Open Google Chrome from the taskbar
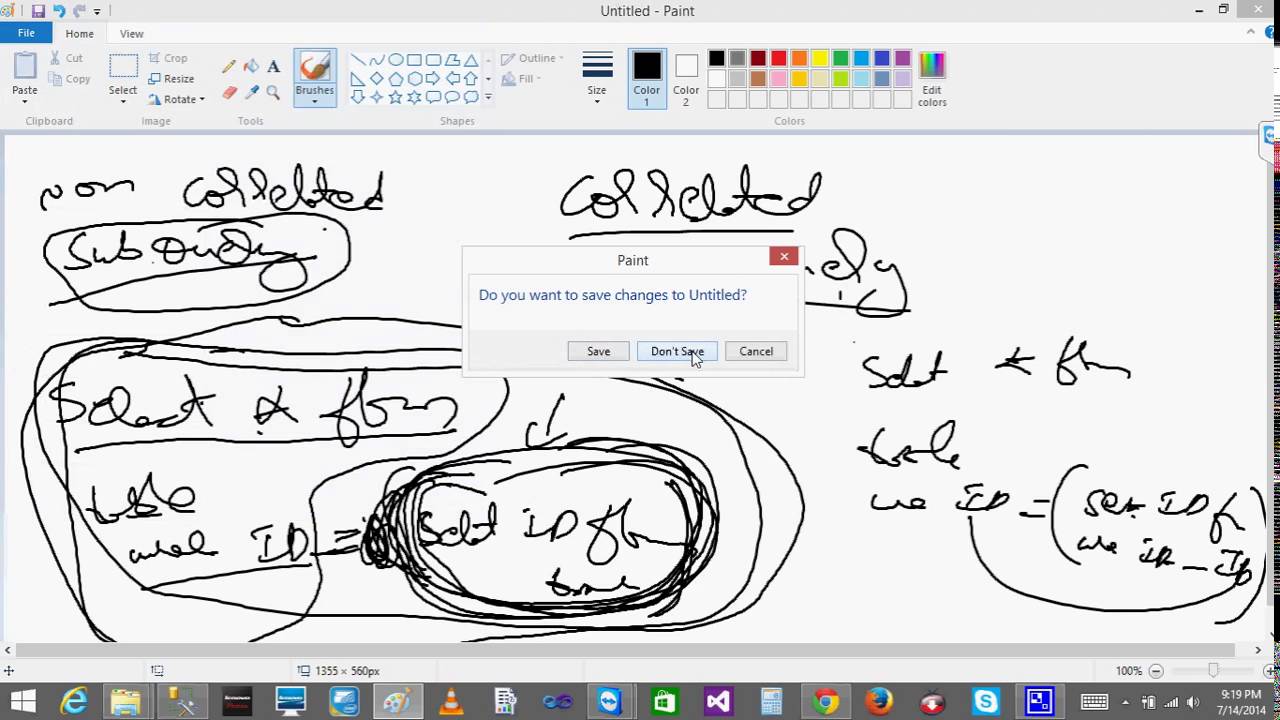1280x720 pixels. [826, 702]
